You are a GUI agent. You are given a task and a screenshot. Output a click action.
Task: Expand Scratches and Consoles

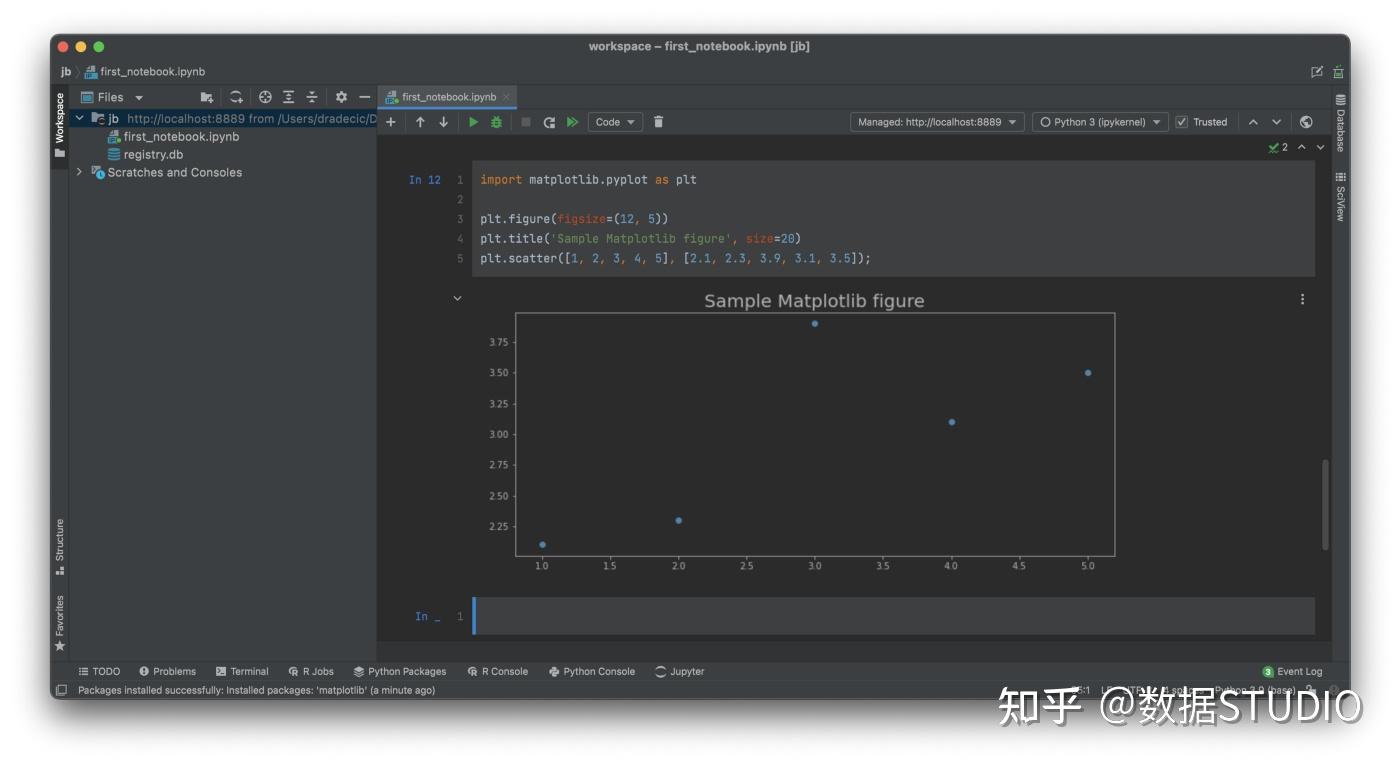pyautogui.click(x=80, y=172)
